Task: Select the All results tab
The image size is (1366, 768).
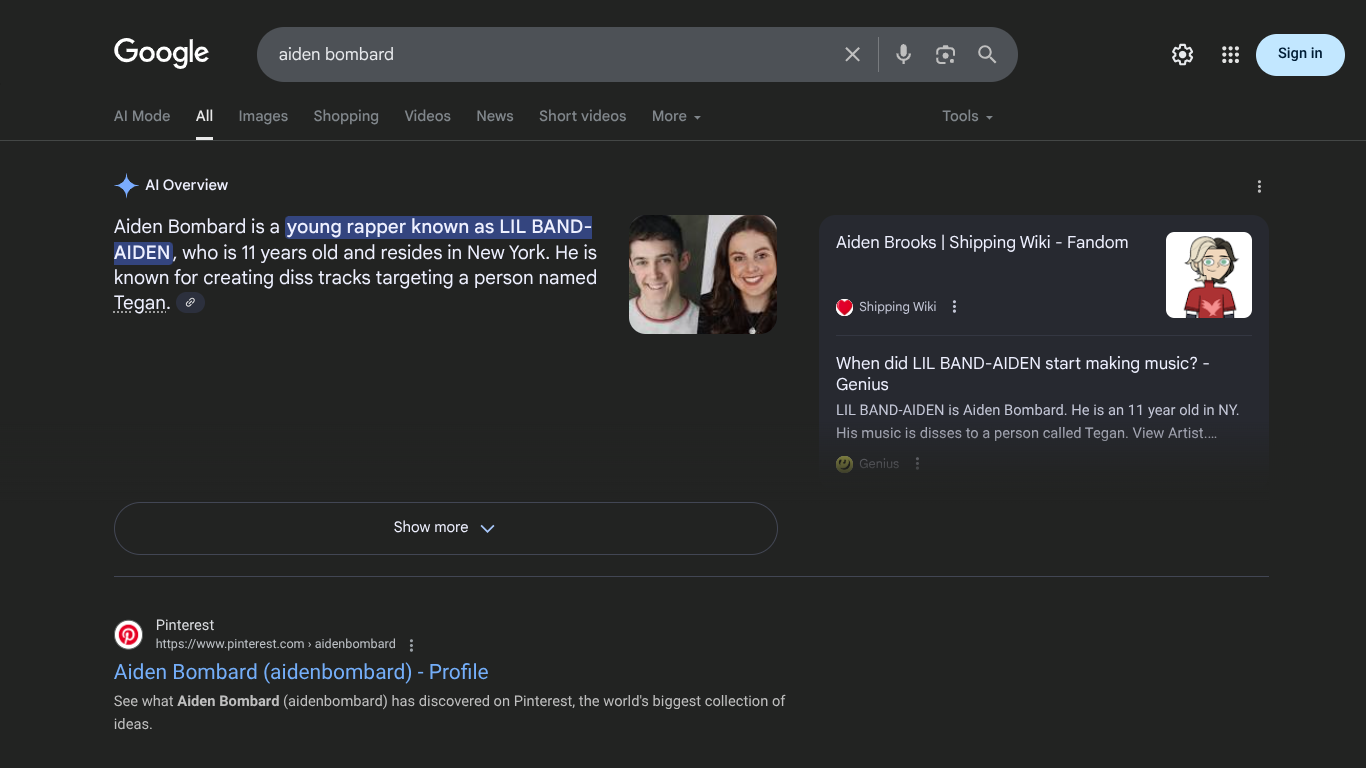Action: click(x=204, y=116)
